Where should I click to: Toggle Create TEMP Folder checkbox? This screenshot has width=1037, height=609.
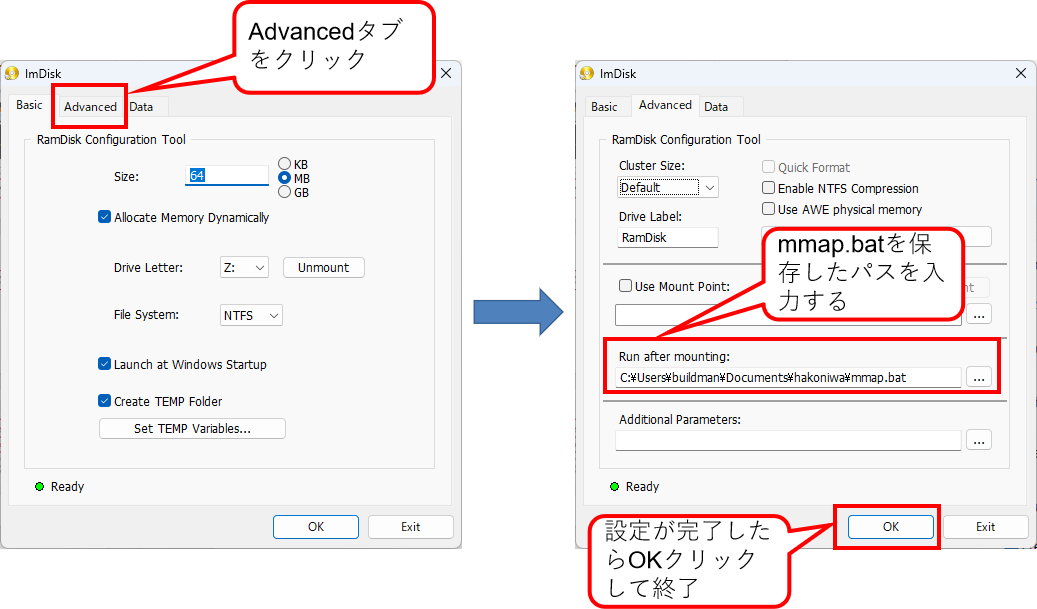[104, 401]
